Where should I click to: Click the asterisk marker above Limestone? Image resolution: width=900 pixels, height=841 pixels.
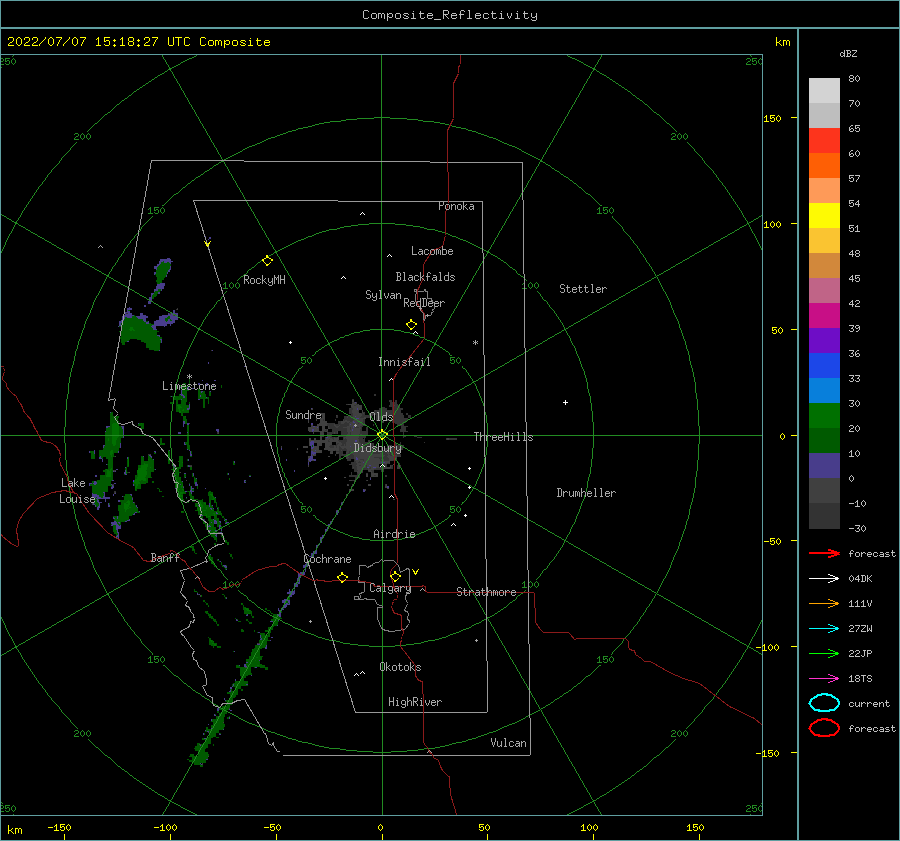[189, 377]
